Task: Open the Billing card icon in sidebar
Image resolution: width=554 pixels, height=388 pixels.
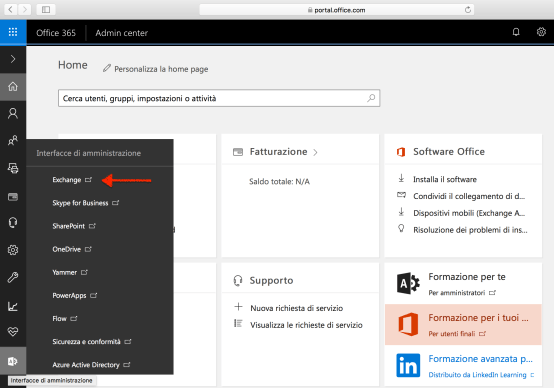Action: 13,196
